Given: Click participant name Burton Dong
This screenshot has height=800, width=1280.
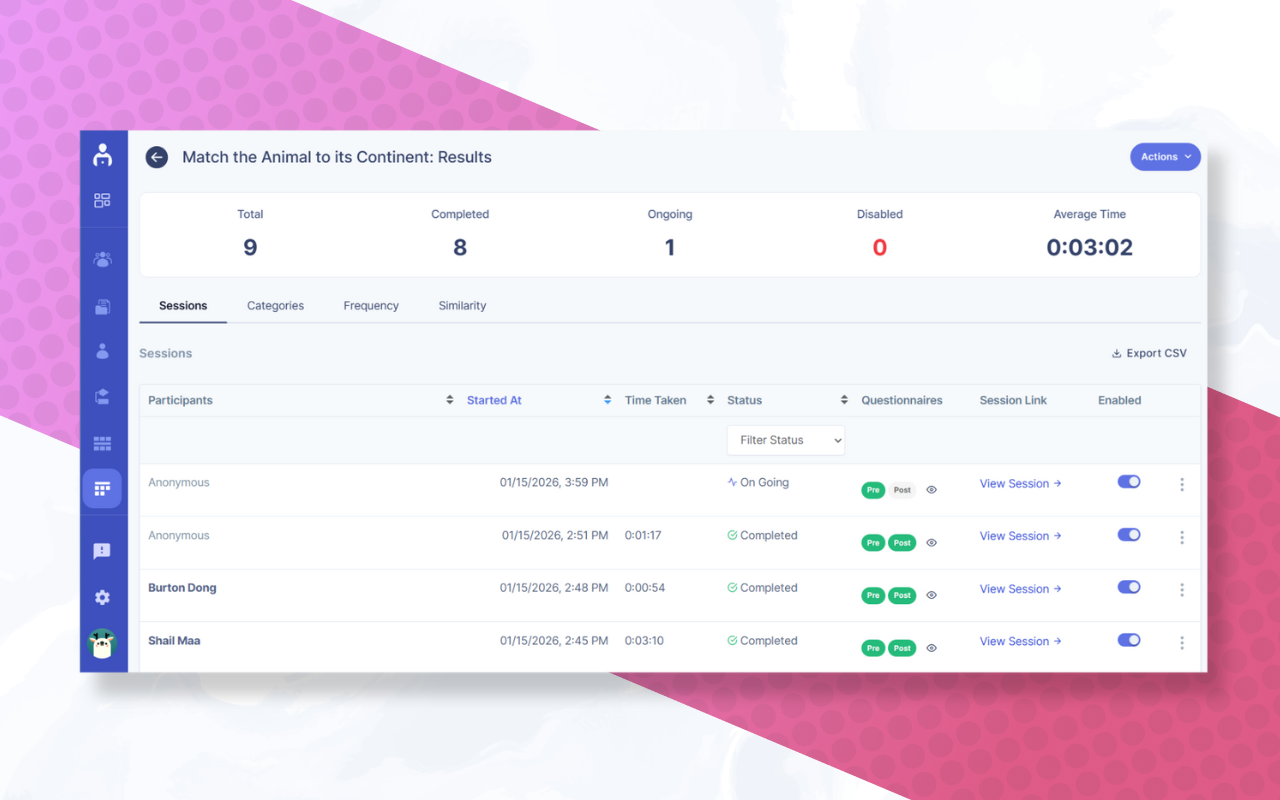Looking at the screenshot, I should click(x=182, y=588).
